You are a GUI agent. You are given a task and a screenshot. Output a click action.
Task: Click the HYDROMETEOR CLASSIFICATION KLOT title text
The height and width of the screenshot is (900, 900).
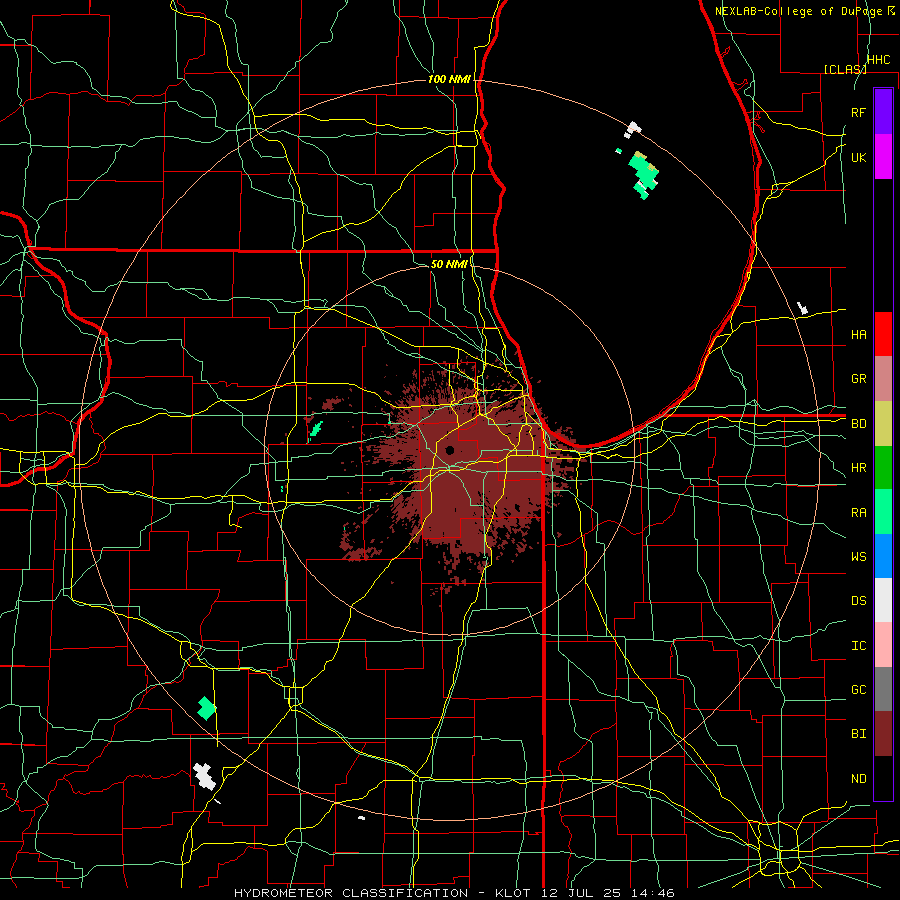tap(454, 893)
